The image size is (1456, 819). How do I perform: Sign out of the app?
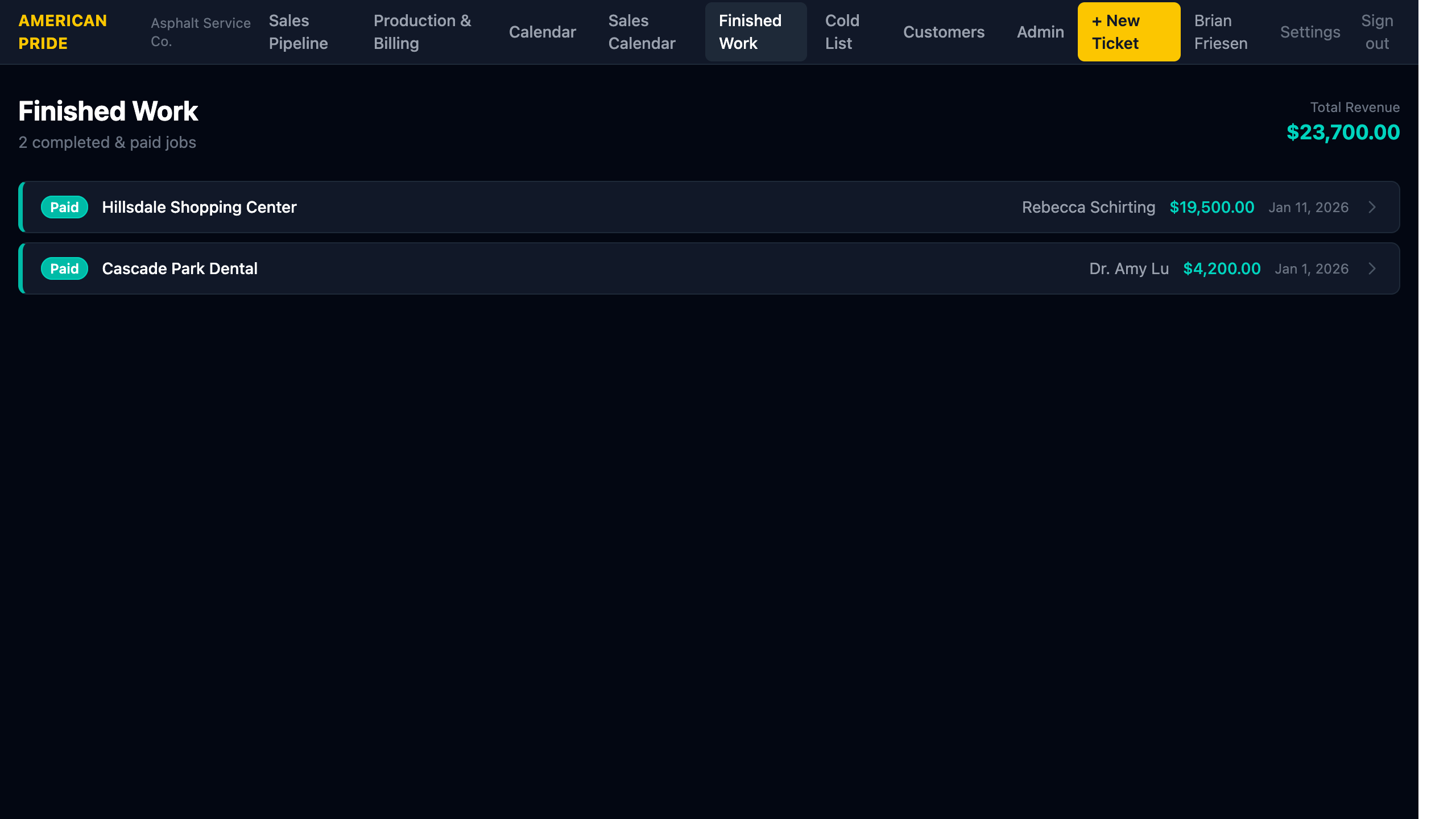(x=1377, y=32)
